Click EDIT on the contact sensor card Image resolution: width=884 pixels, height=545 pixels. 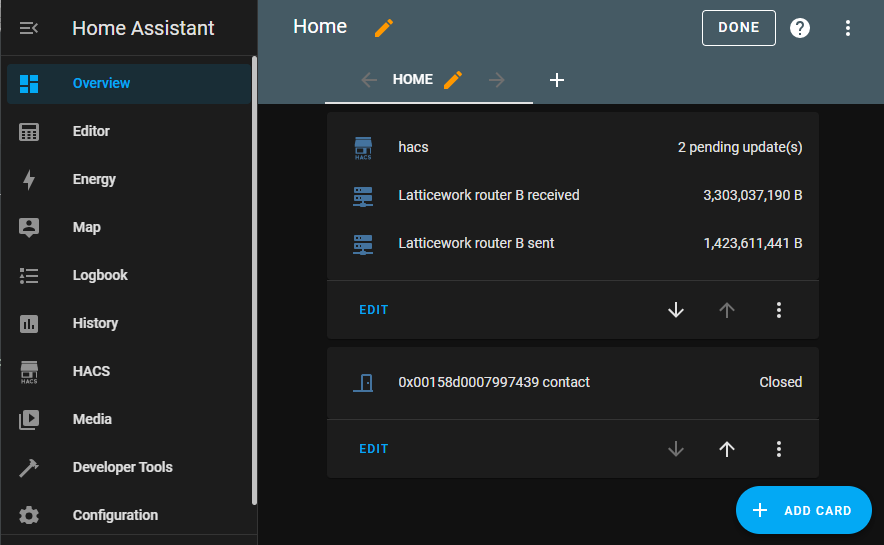[374, 449]
